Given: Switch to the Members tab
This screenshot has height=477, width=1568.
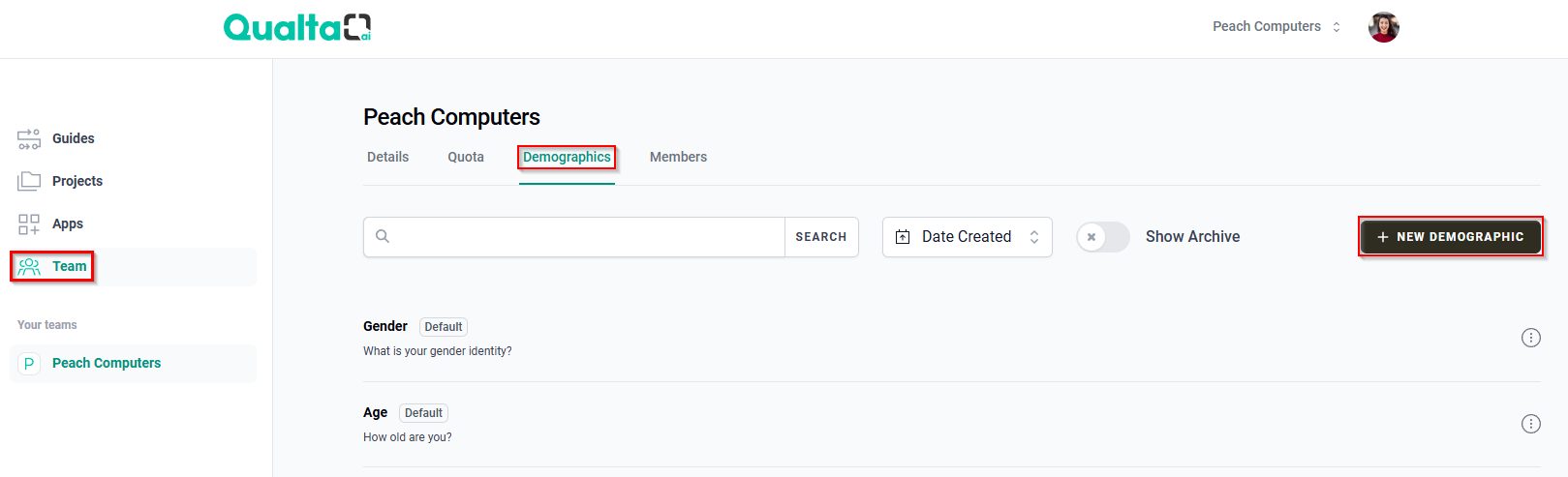Looking at the screenshot, I should 678,157.
